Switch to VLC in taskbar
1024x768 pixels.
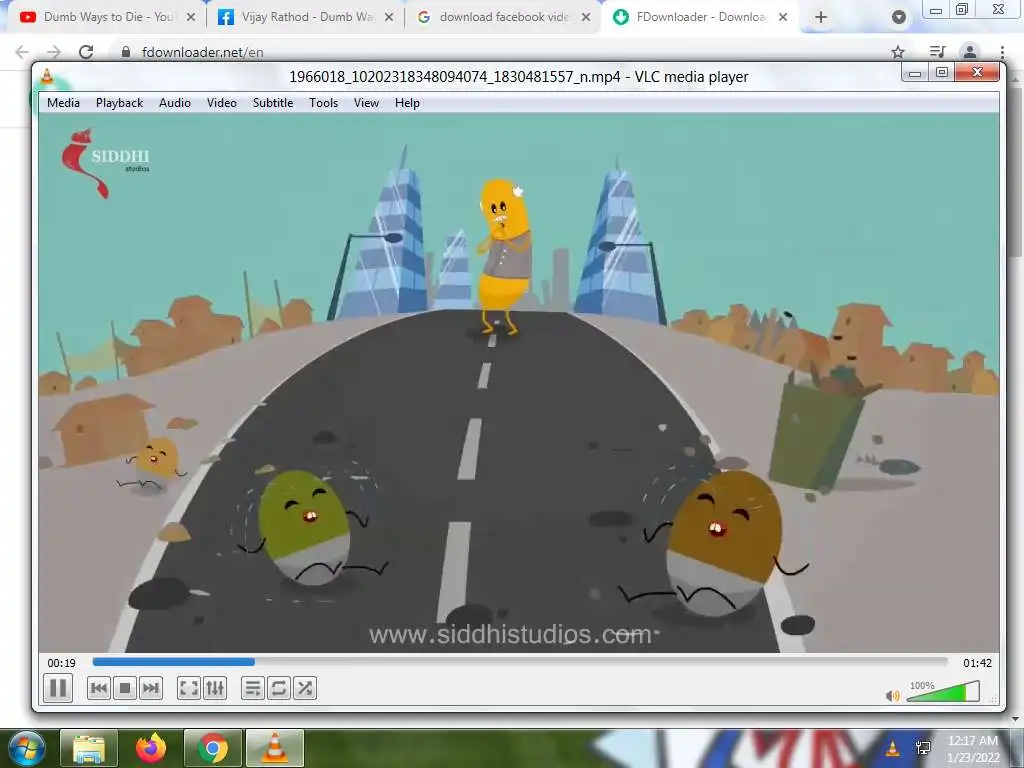(x=275, y=748)
